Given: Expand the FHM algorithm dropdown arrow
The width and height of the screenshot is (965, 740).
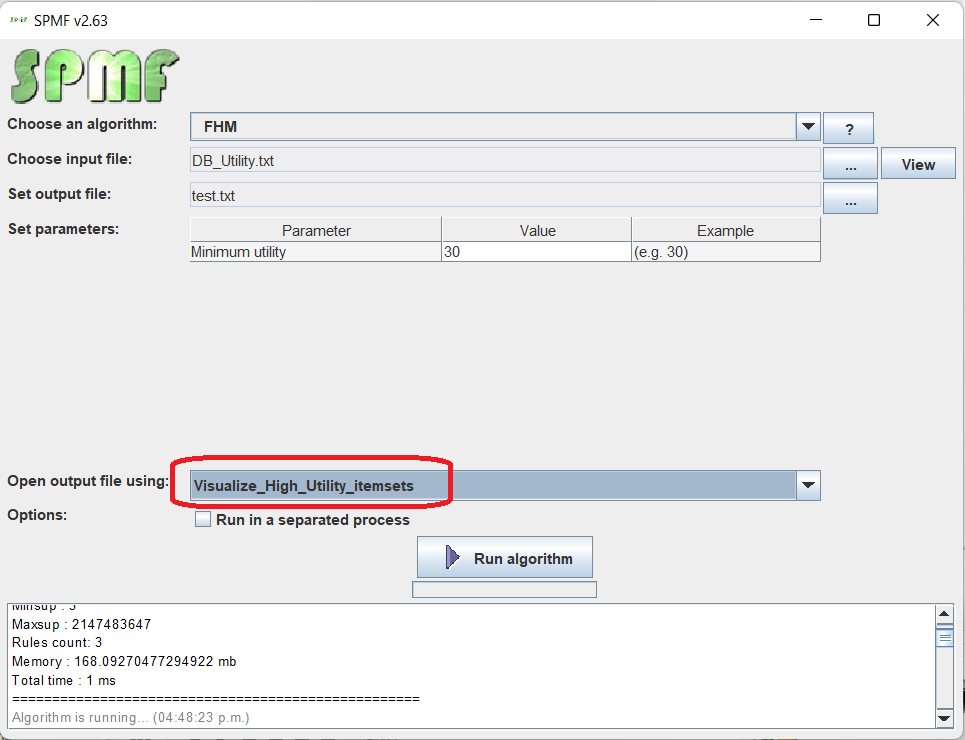Looking at the screenshot, I should tap(808, 127).
